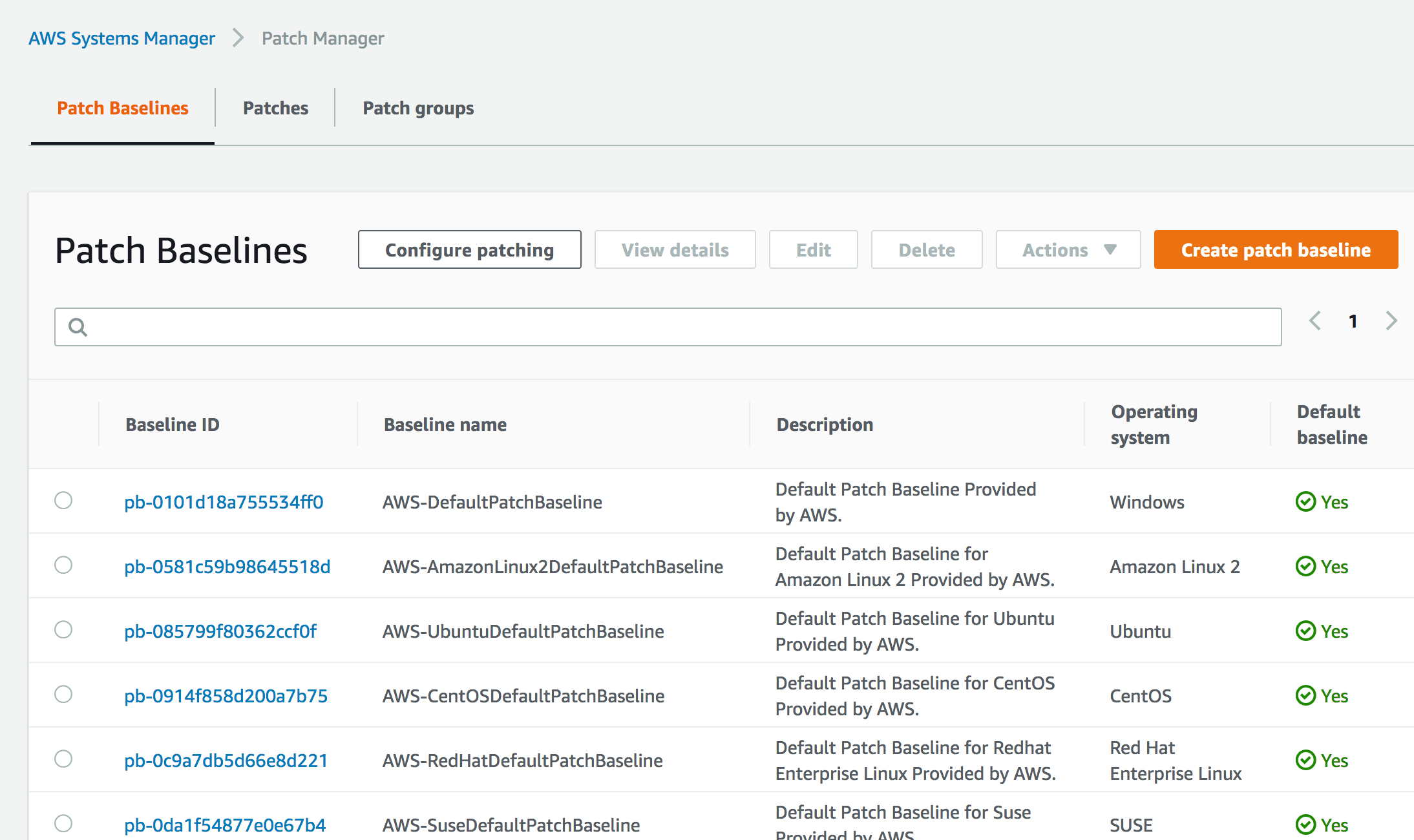This screenshot has height=840, width=1414.
Task: Select radio for AWS-UbuntuDefaultPatchBaseline
Action: pyautogui.click(x=63, y=630)
